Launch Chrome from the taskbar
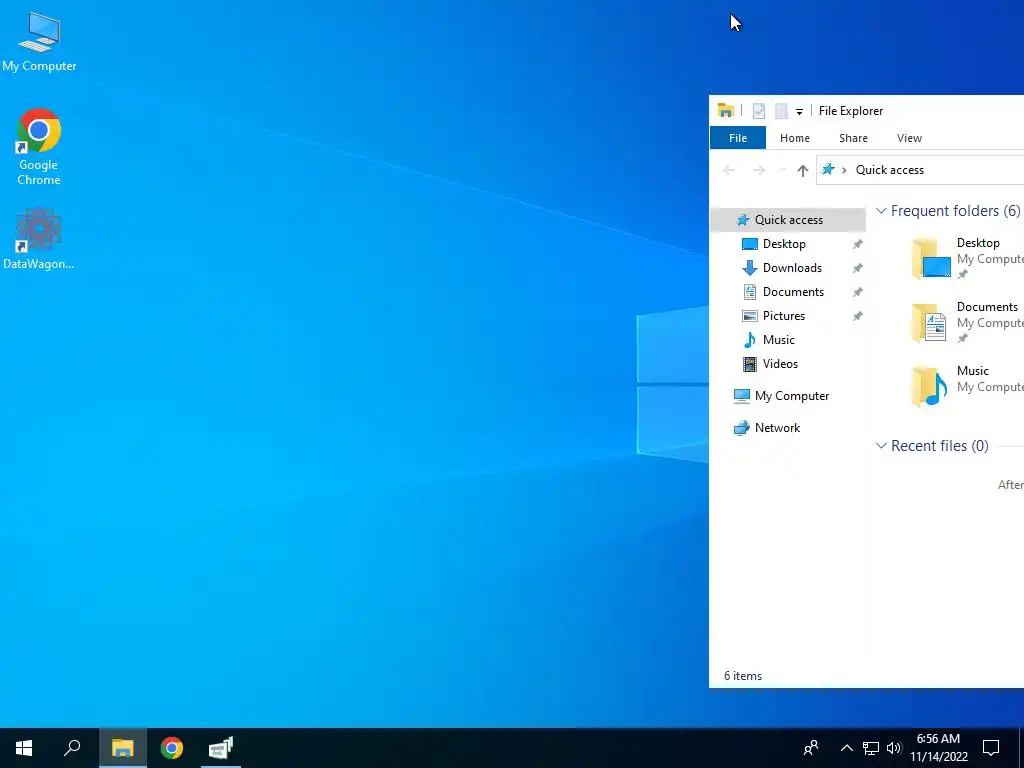Viewport: 1024px width, 768px height. point(172,748)
